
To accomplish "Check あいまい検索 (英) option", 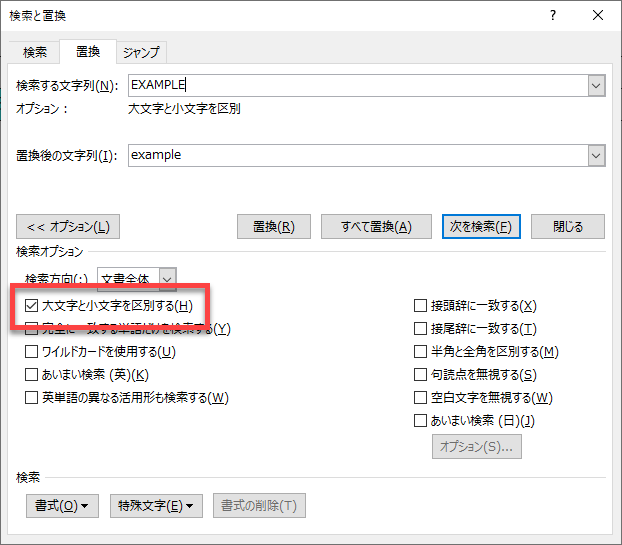I will pyautogui.click(x=32, y=374).
